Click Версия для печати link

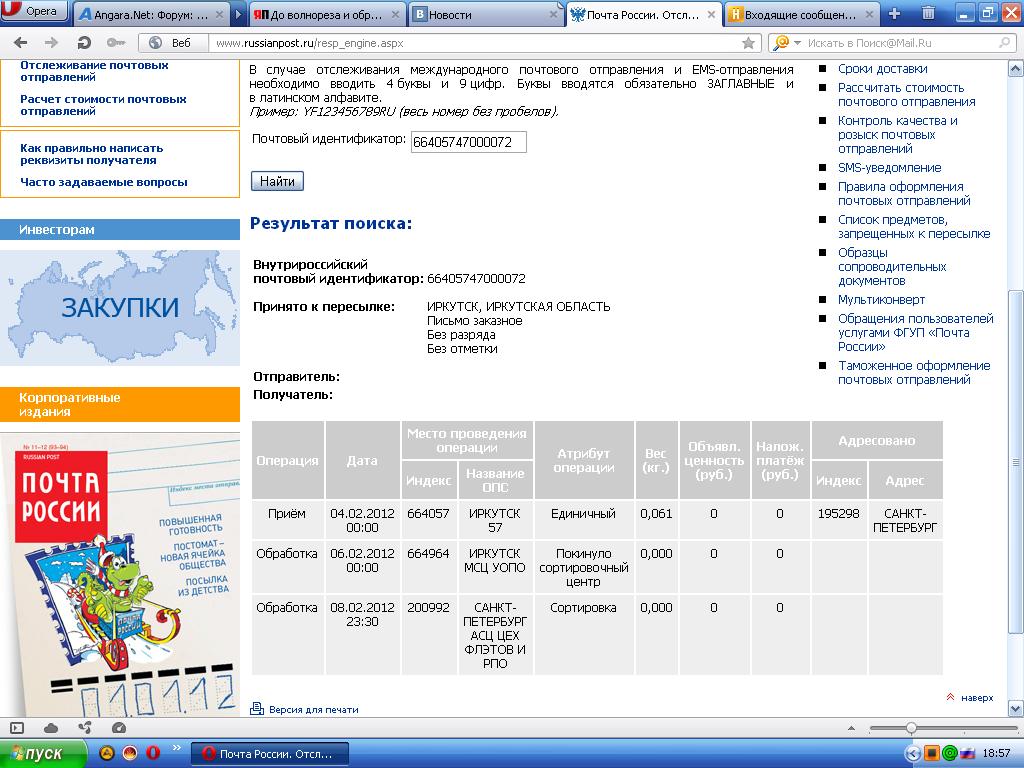coord(313,710)
